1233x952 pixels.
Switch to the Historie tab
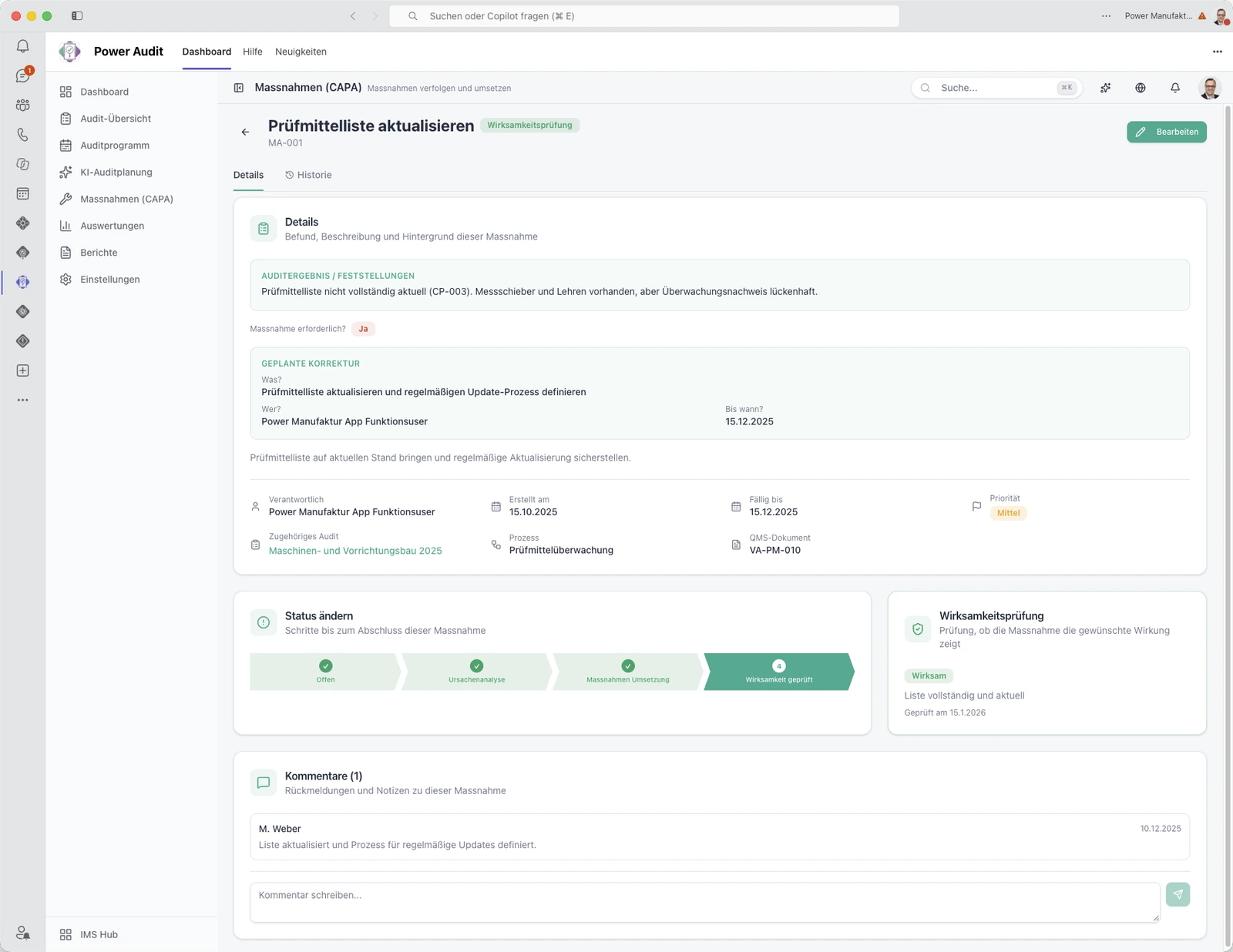[x=308, y=175]
